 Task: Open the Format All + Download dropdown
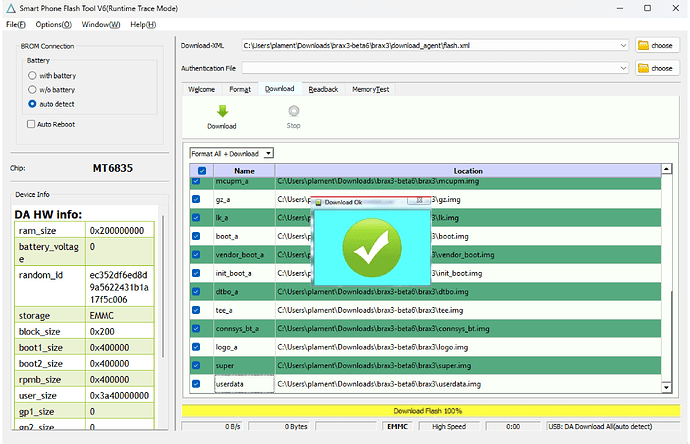pyautogui.click(x=268, y=154)
